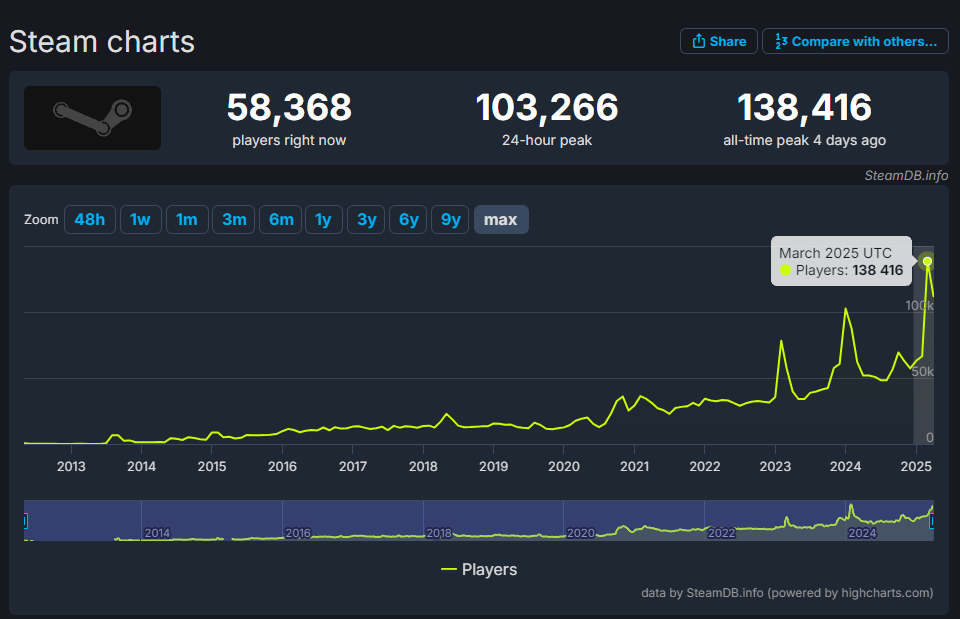Choose the 6m zoom option

pyautogui.click(x=281, y=219)
